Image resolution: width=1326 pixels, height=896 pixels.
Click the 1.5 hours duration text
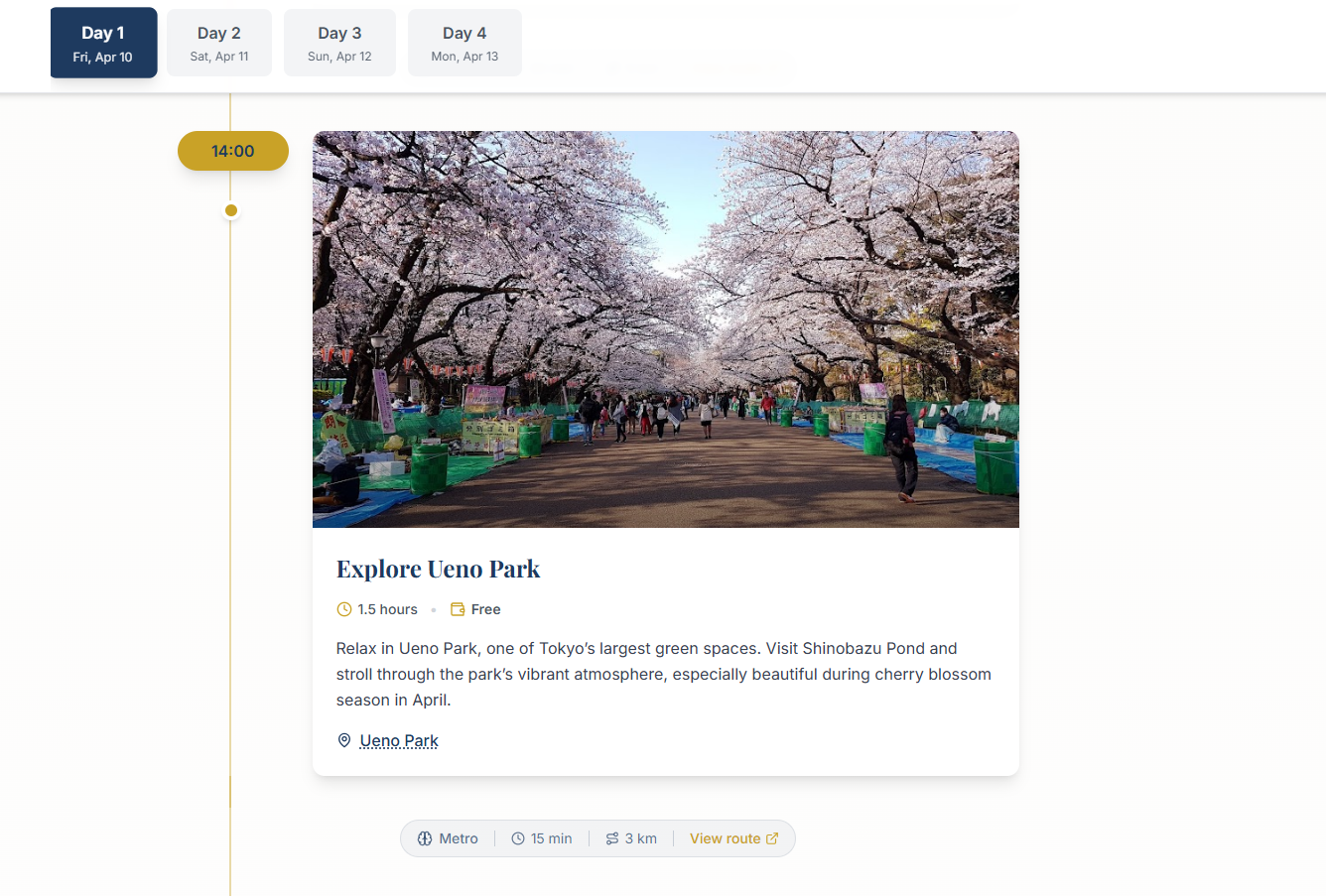pos(388,609)
